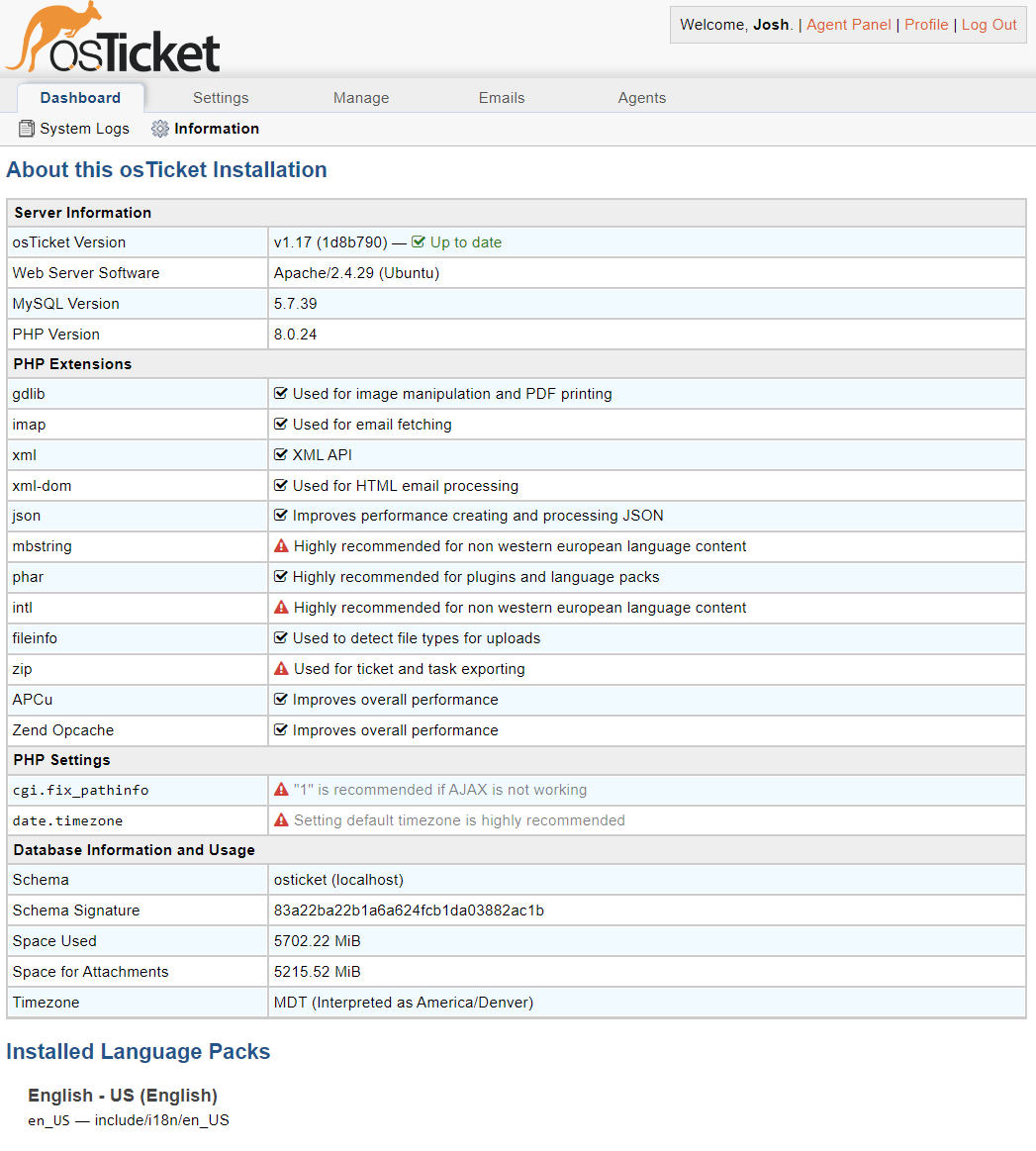1036x1151 pixels.
Task: Click the green Up to date check icon
Action: [x=419, y=241]
